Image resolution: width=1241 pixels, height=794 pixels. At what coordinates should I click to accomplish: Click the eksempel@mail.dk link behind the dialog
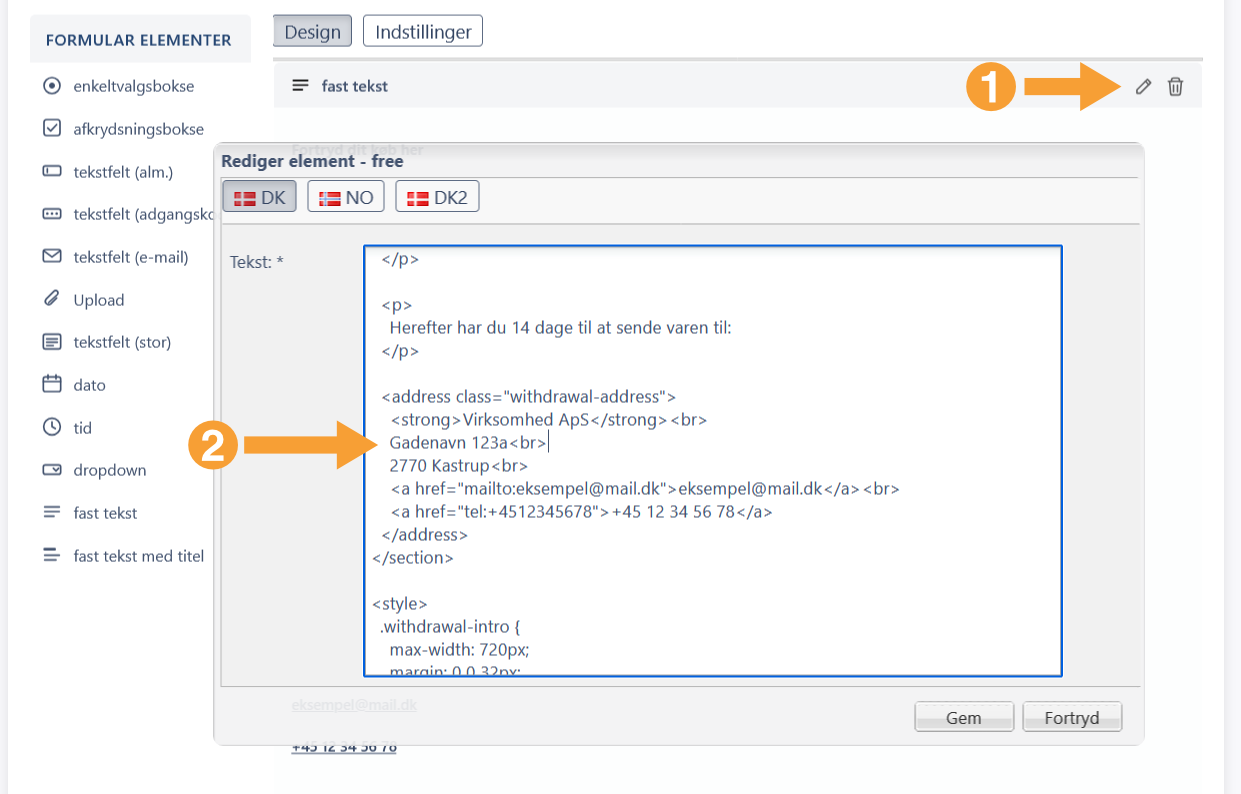pyautogui.click(x=354, y=705)
